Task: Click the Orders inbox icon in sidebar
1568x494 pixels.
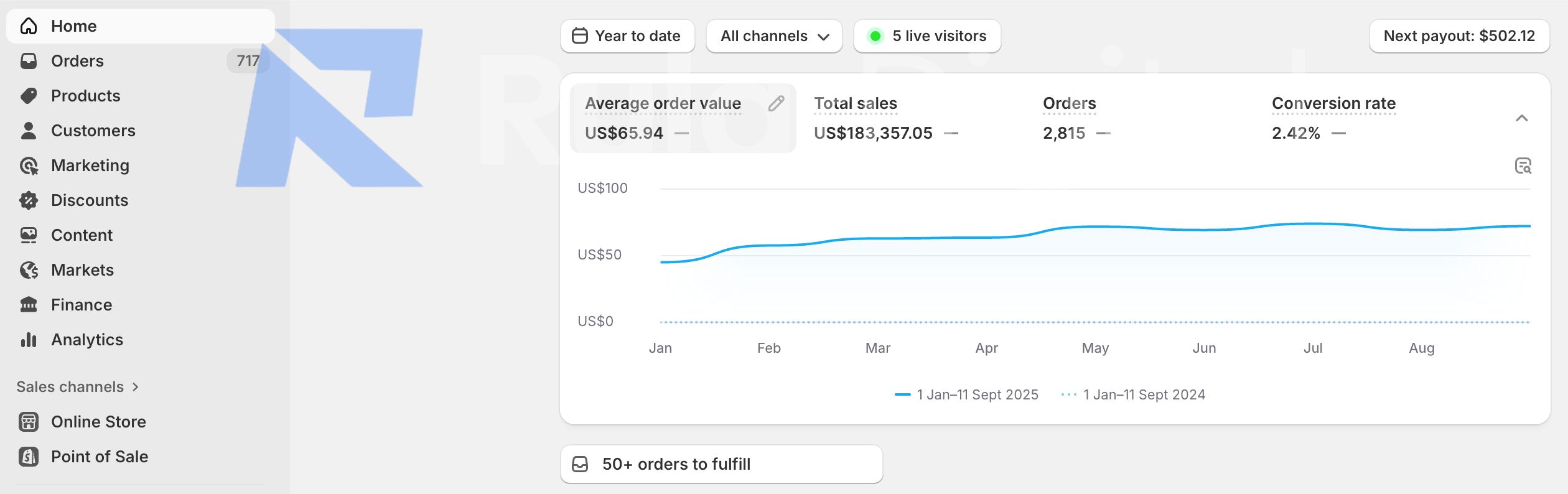Action: [x=29, y=61]
